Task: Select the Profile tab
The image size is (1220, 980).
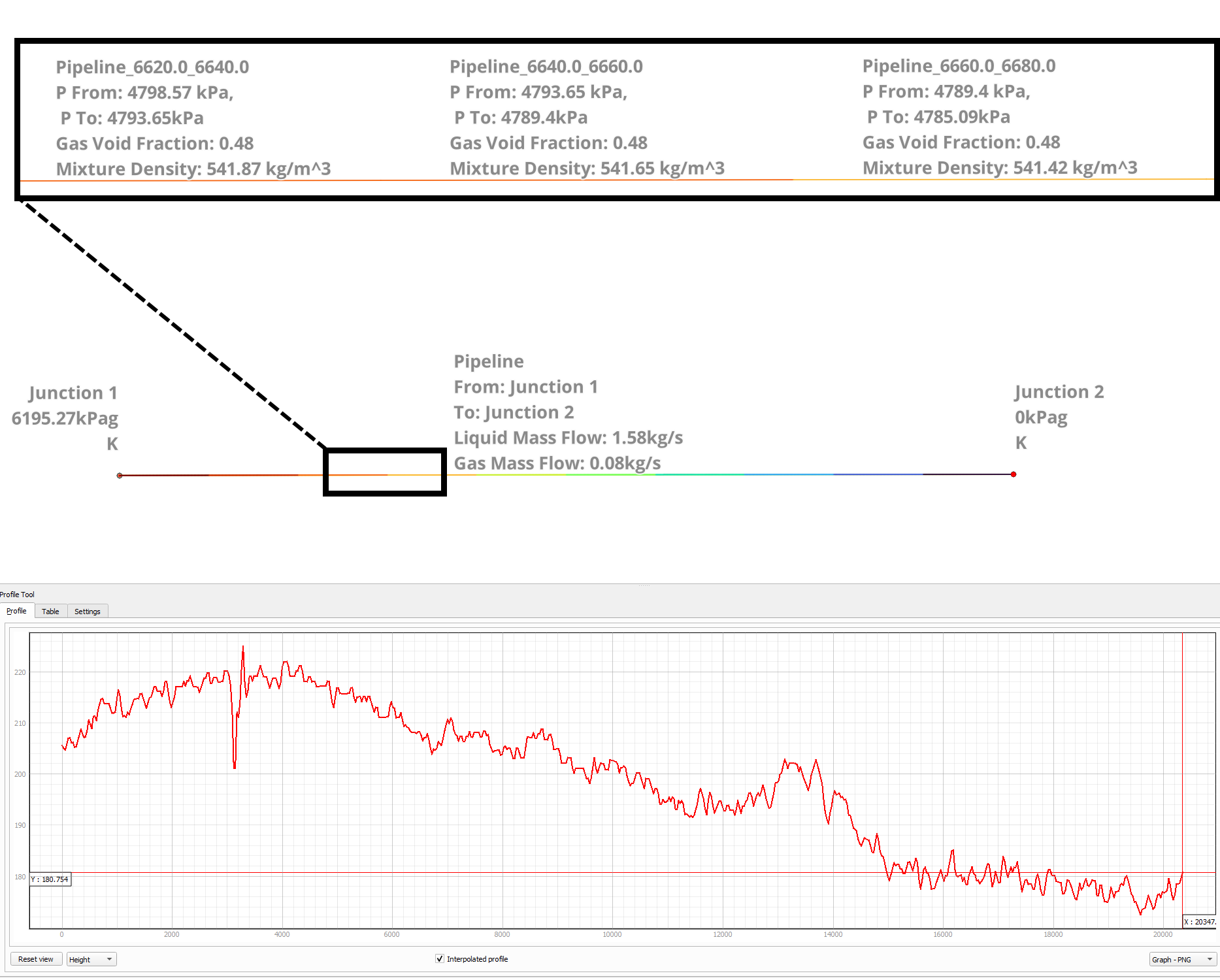Action: coord(16,611)
